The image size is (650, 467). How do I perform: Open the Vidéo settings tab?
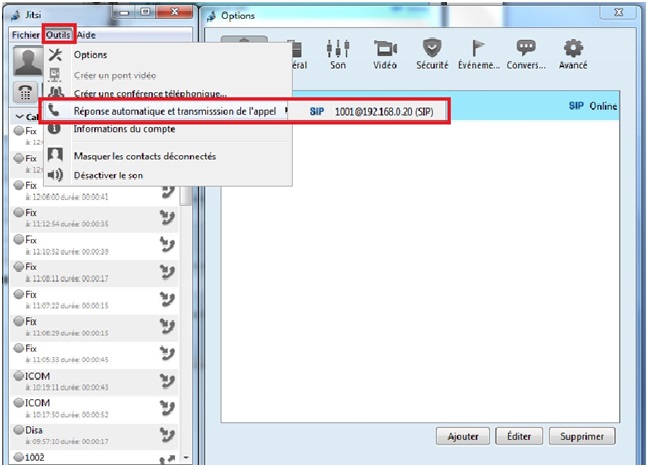click(x=385, y=53)
